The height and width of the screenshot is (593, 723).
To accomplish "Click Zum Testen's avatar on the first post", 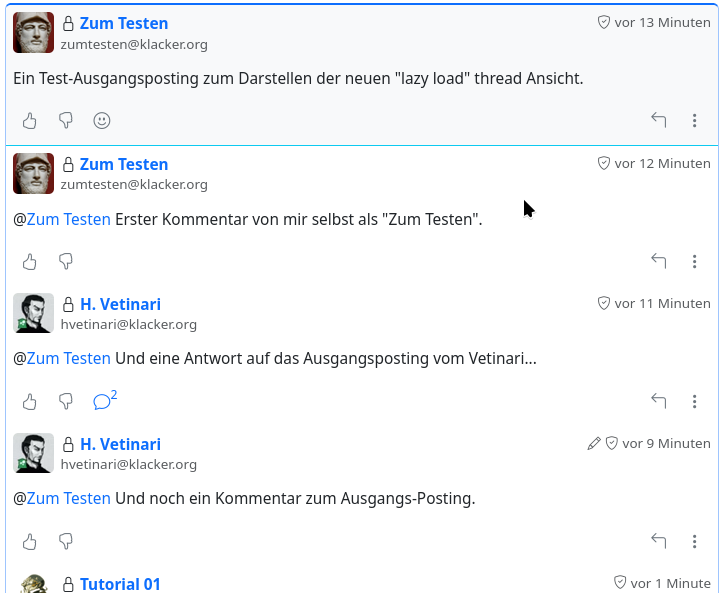I will (33, 33).
